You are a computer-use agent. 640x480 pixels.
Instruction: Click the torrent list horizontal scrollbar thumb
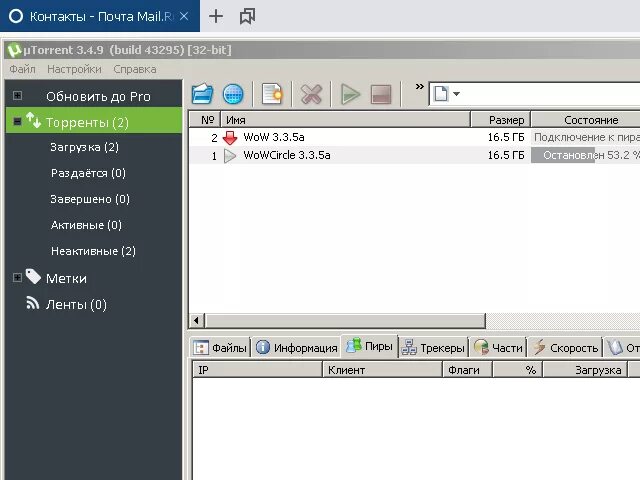345,321
